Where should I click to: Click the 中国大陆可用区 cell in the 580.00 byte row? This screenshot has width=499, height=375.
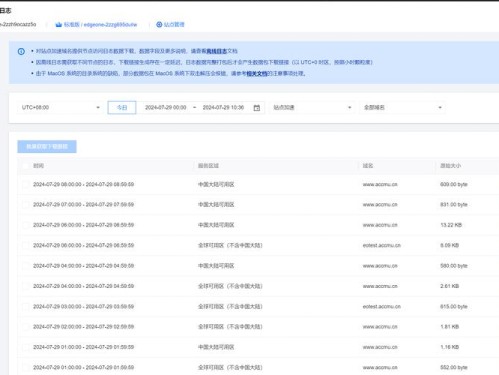(x=216, y=266)
